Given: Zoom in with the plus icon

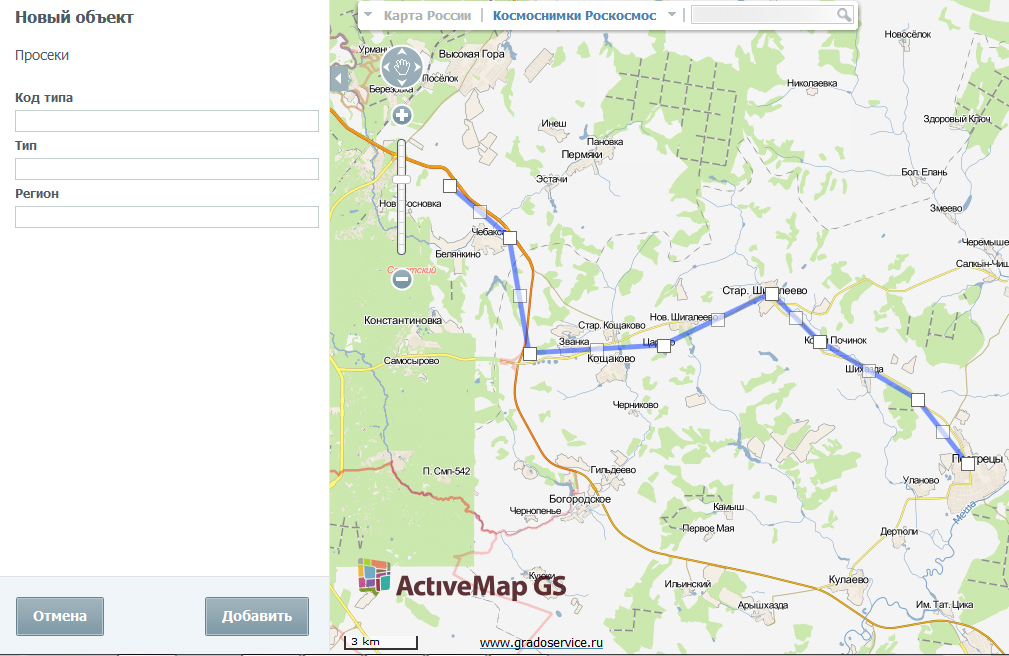Looking at the screenshot, I should (x=402, y=115).
